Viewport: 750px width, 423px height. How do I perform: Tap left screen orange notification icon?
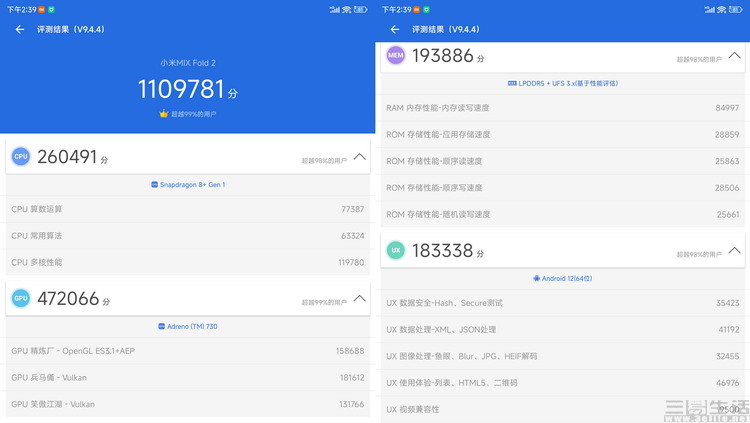pos(42,10)
